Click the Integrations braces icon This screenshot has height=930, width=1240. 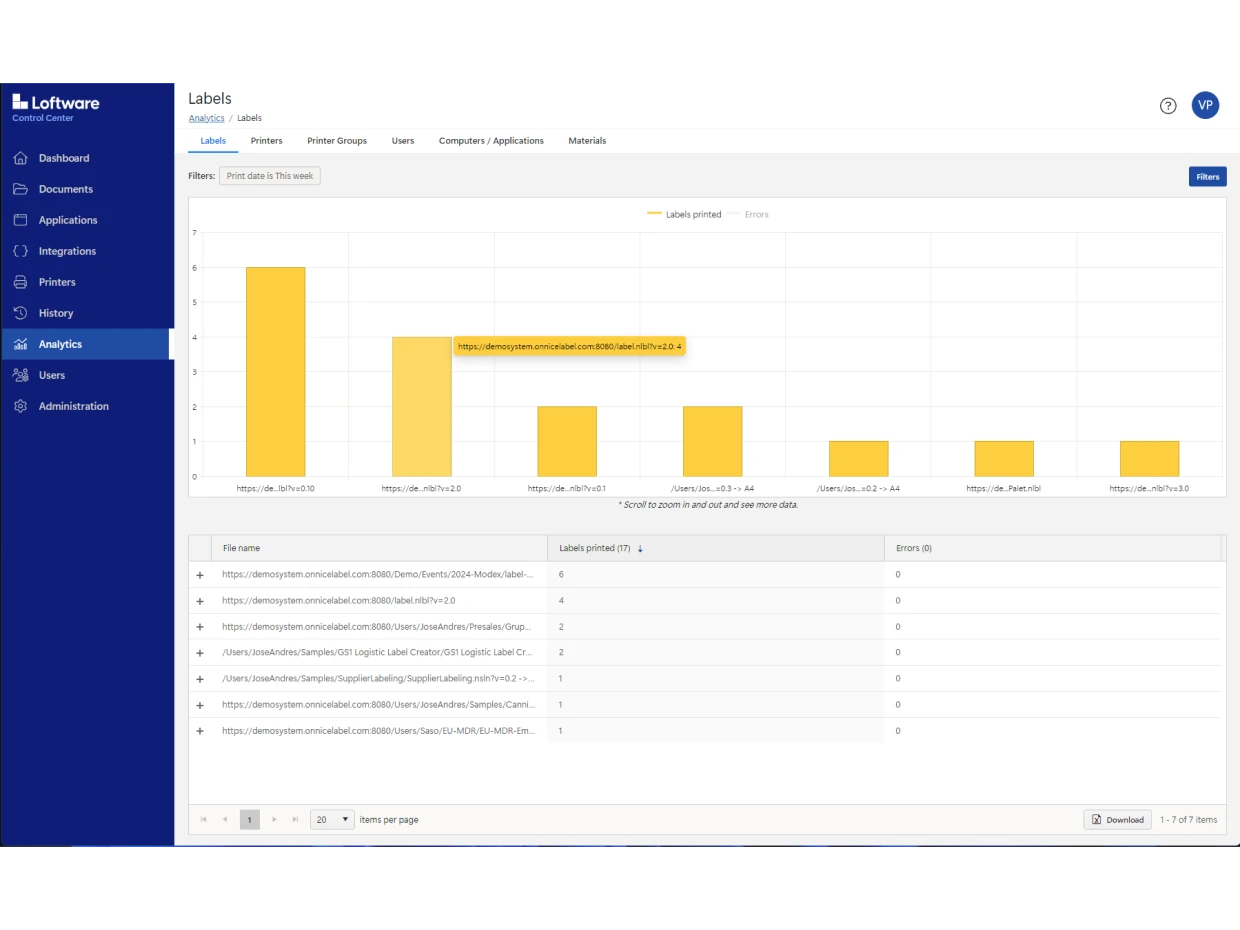coord(20,251)
